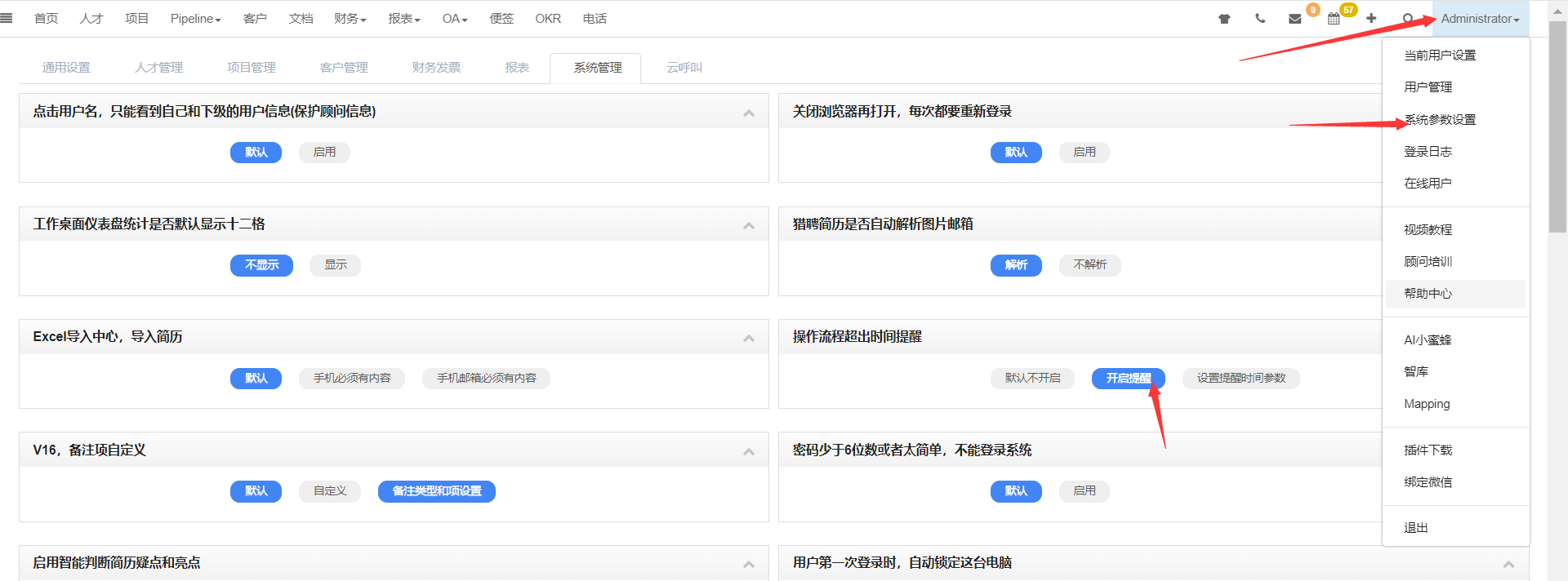Open the 财务 dropdown menu
Viewport: 1568px width, 581px height.
350,19
